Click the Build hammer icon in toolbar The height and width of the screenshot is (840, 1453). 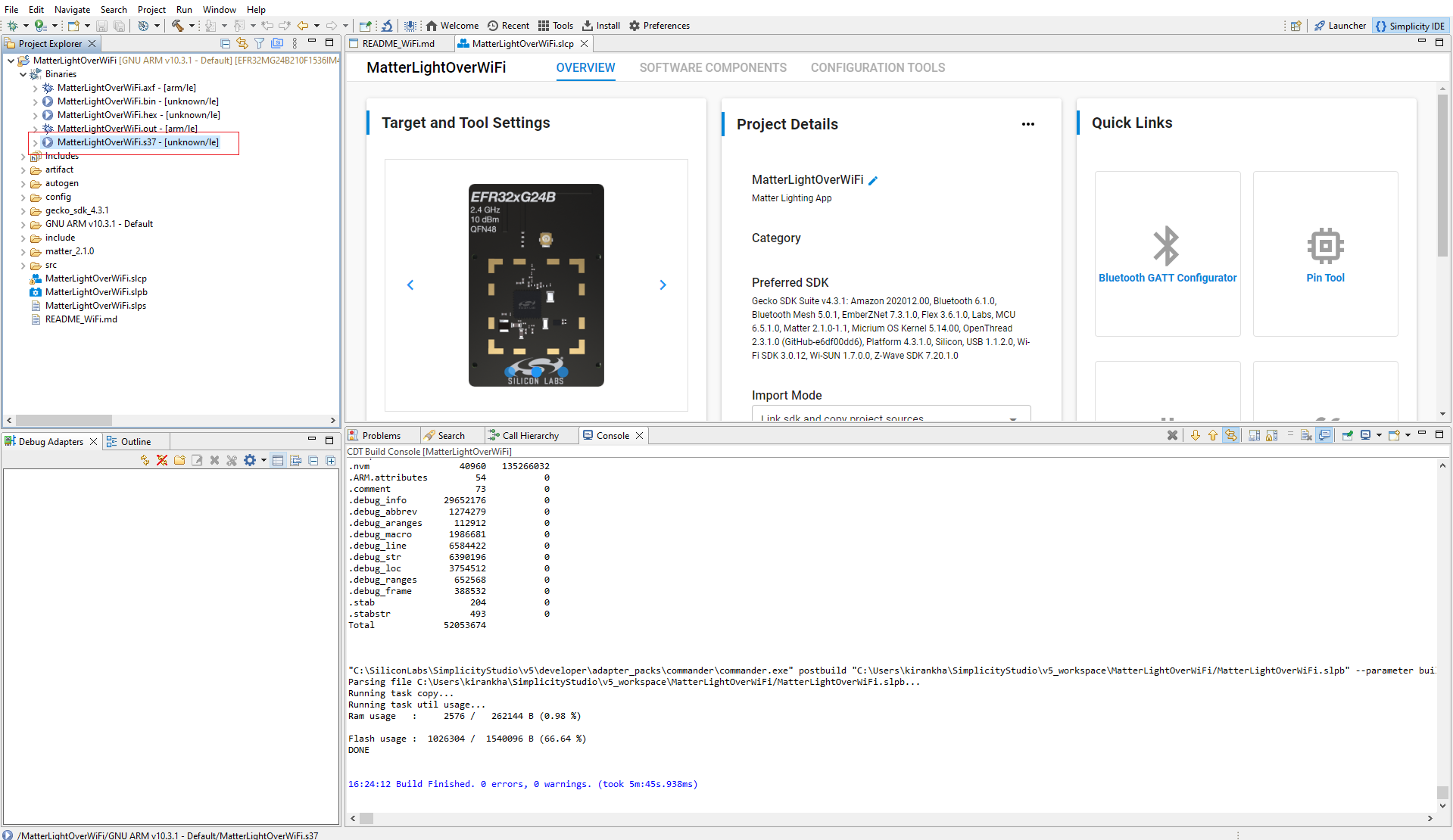click(x=177, y=26)
